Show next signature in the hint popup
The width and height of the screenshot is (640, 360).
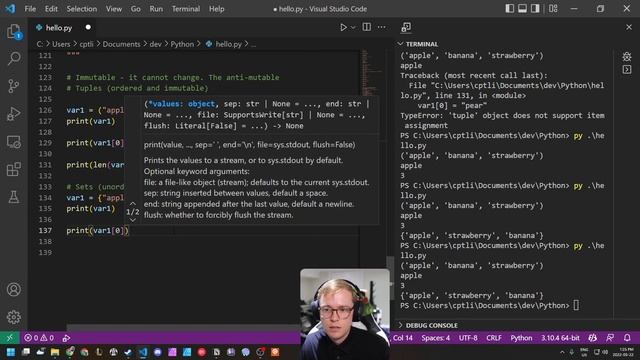133,220
